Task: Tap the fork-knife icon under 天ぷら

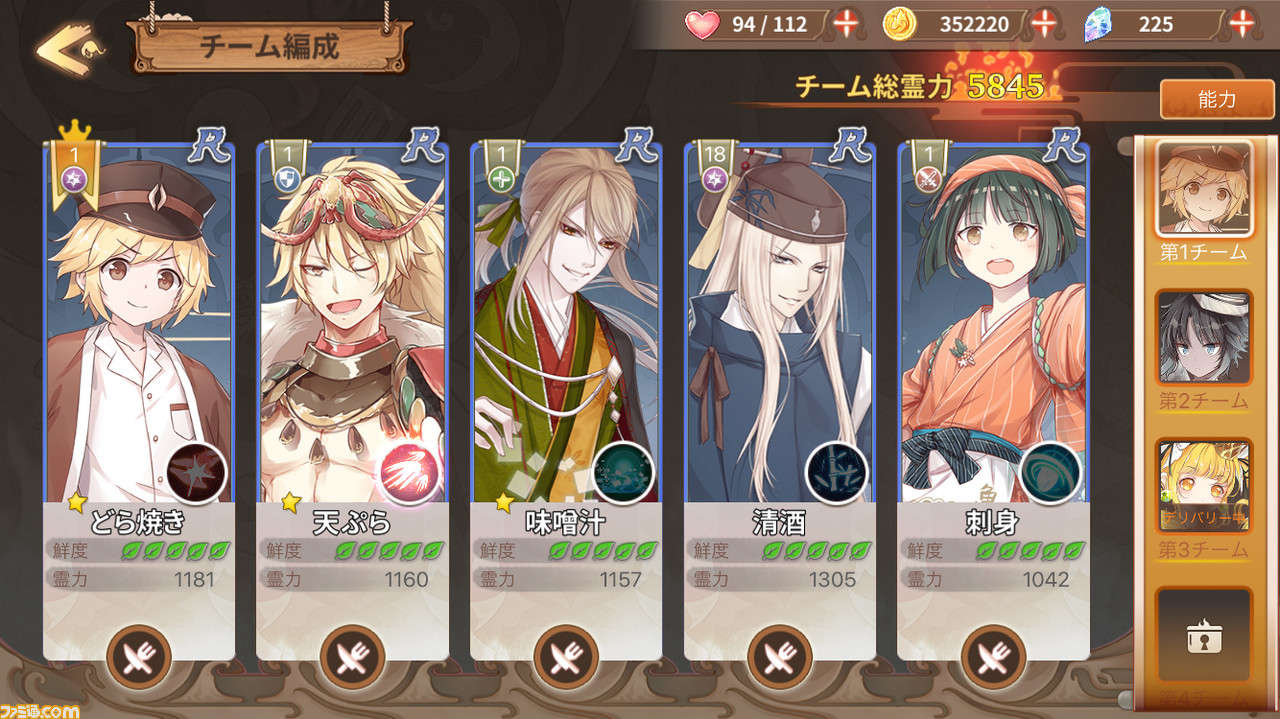Action: 352,657
